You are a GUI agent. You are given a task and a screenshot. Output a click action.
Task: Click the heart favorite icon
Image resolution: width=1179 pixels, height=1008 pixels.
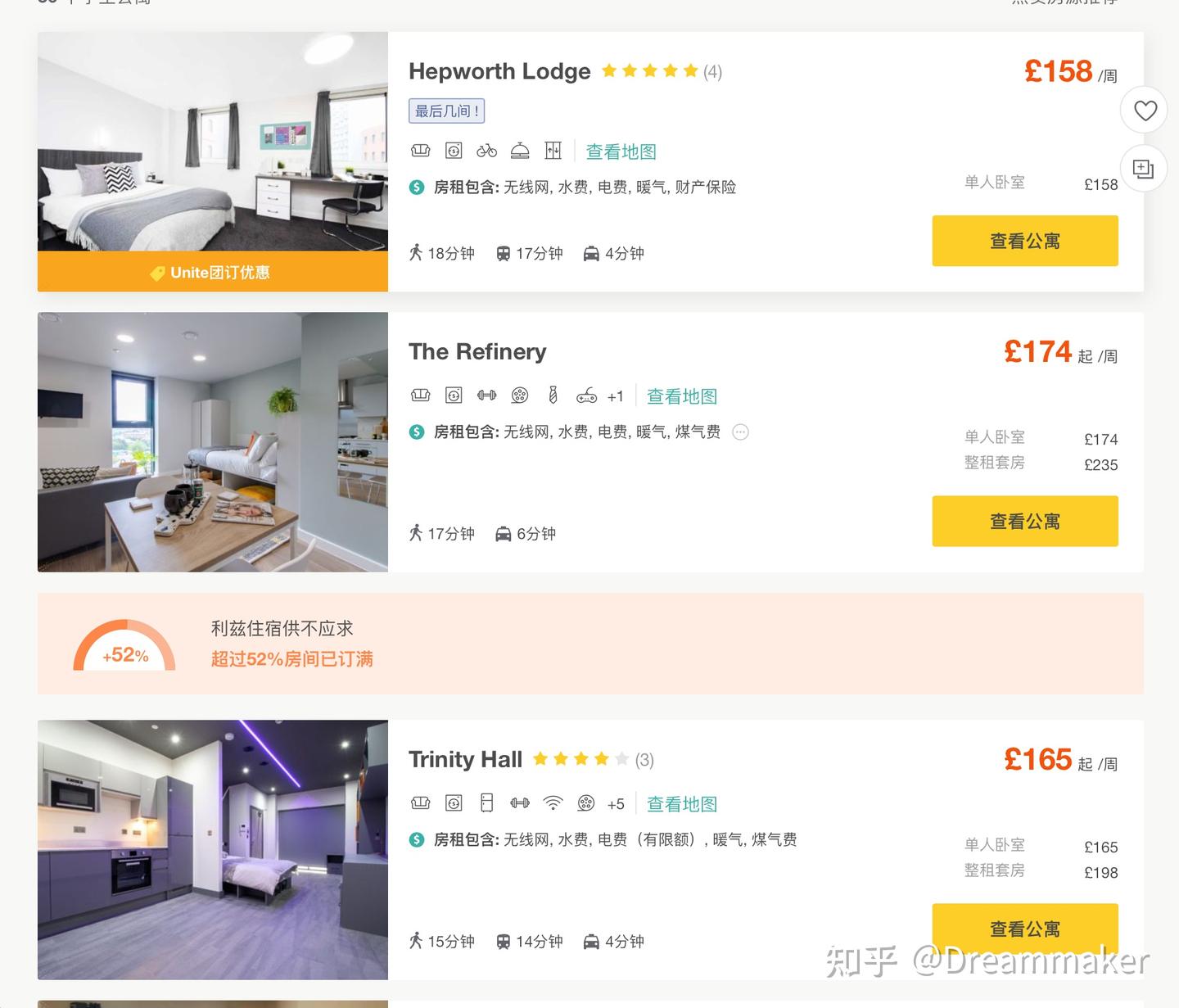(x=1145, y=110)
